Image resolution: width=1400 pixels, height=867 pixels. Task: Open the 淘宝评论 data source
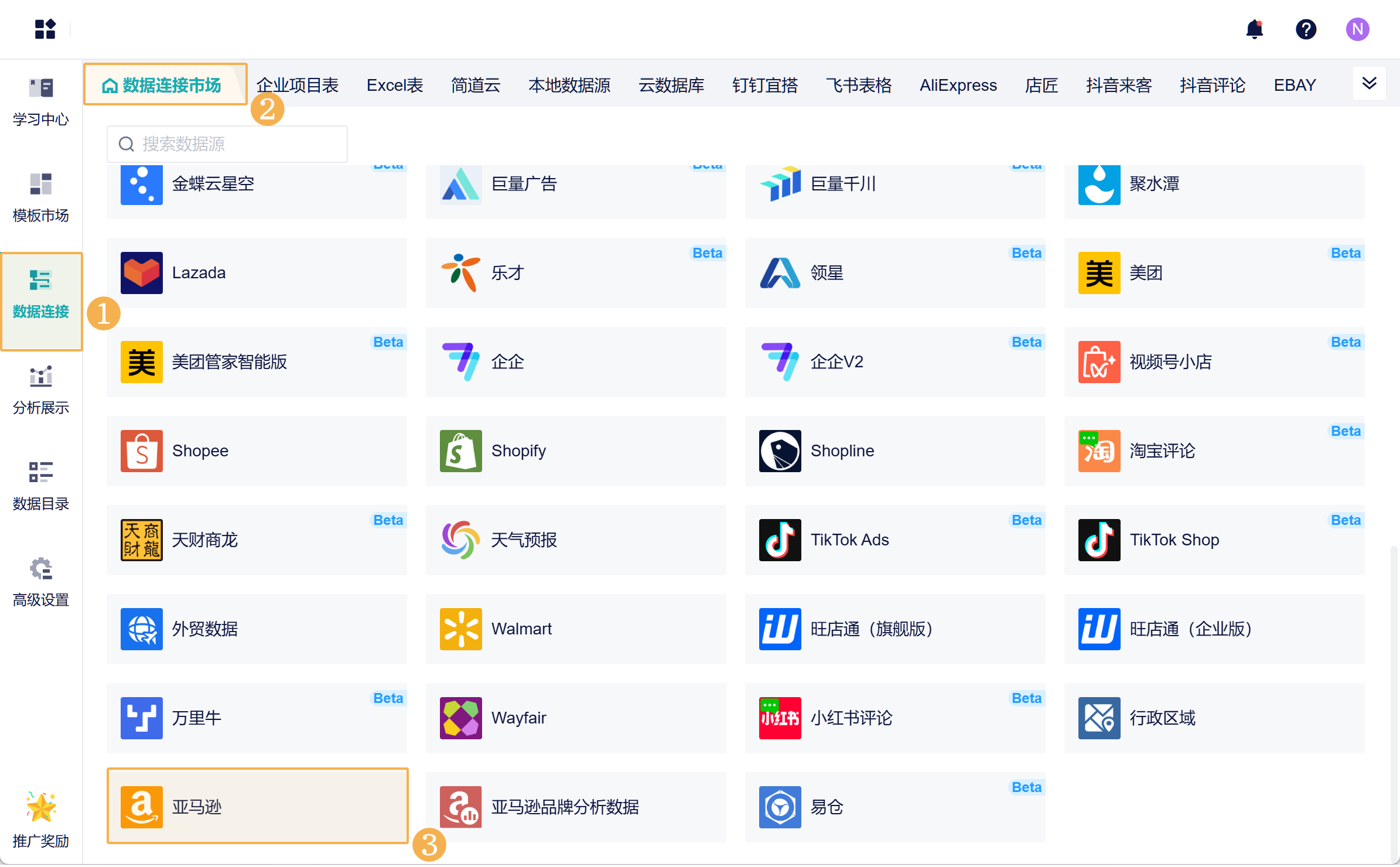tap(1214, 451)
